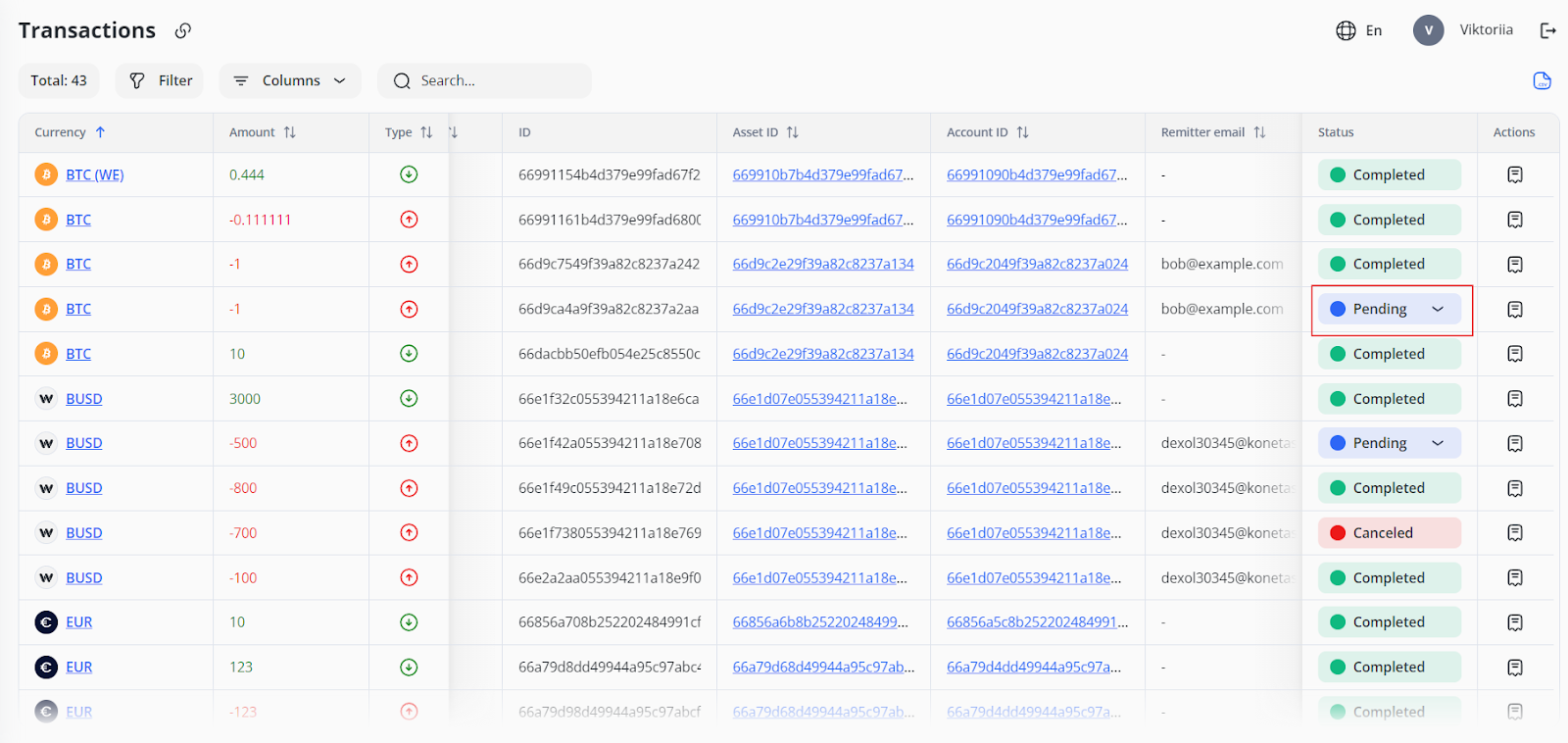The width and height of the screenshot is (1568, 743).
Task: Open Account ID 66856a5c8b252202484991...
Action: click(1038, 622)
